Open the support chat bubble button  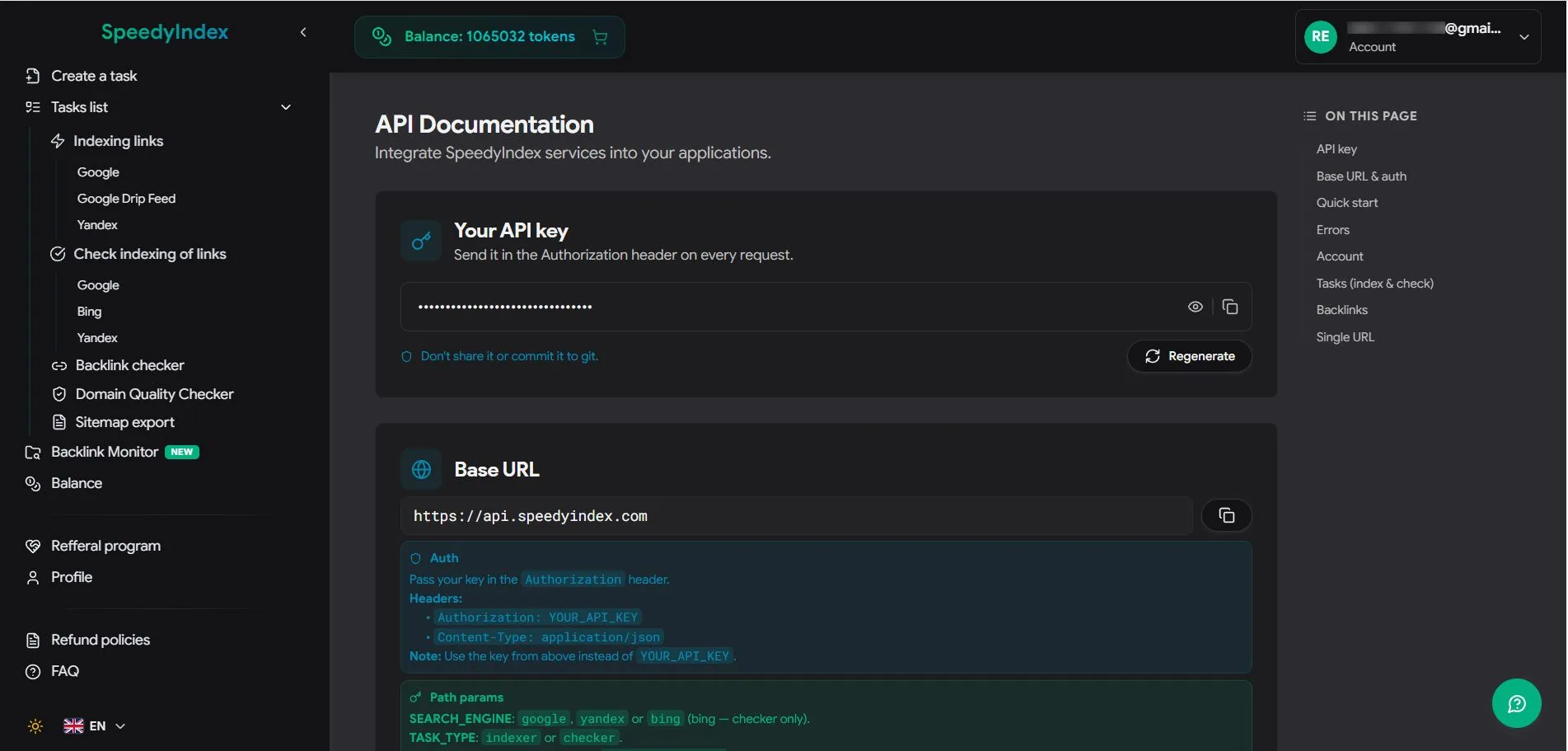(1516, 703)
